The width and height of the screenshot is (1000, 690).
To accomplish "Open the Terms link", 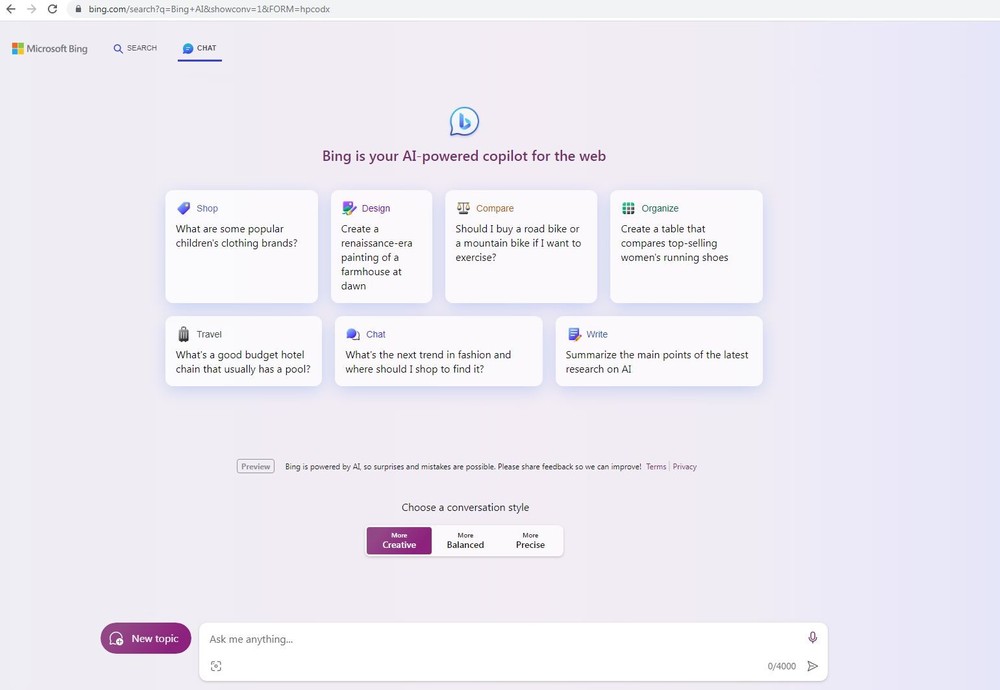I will coord(656,467).
